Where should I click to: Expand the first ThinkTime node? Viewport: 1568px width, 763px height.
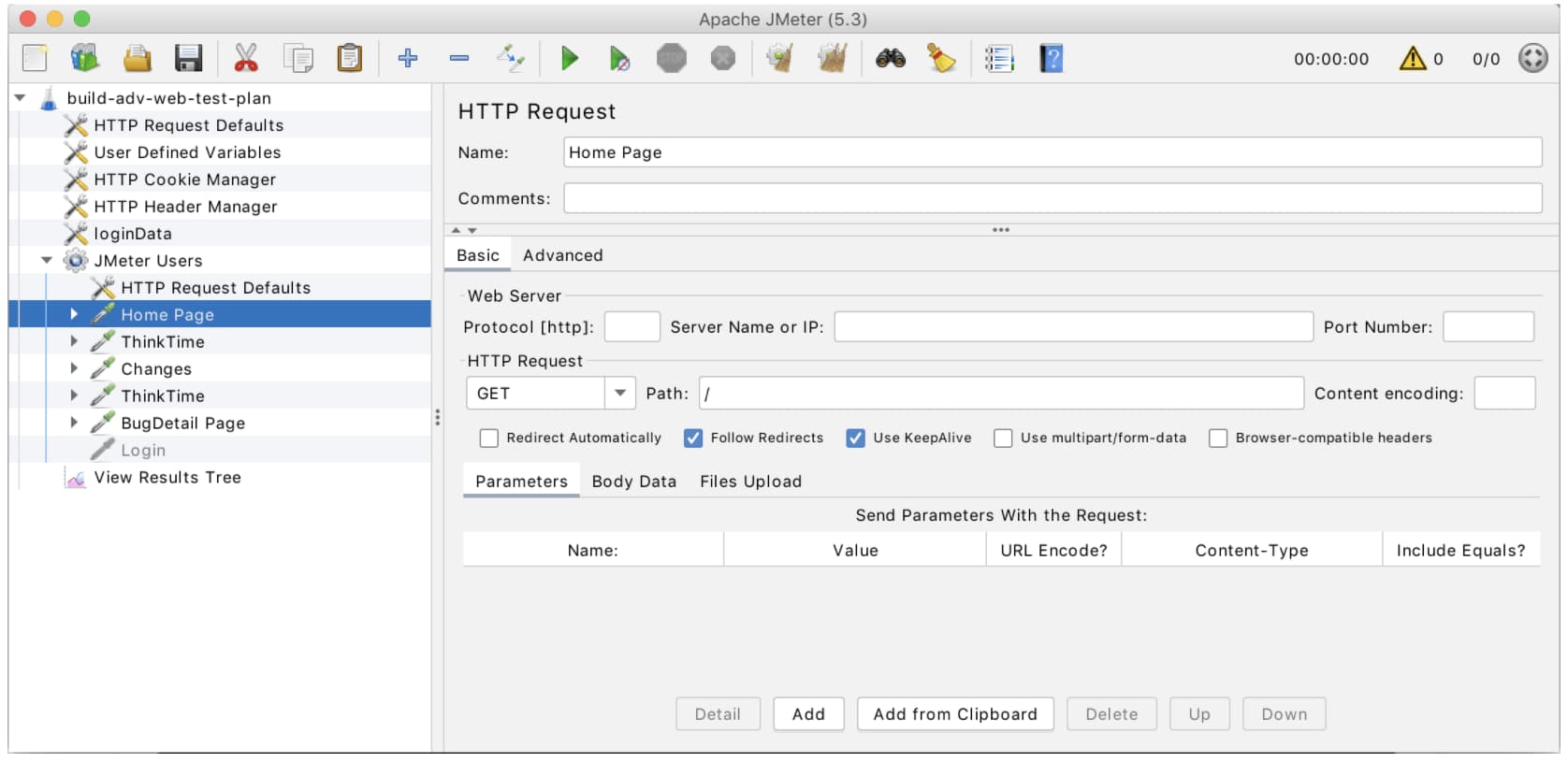[x=74, y=341]
